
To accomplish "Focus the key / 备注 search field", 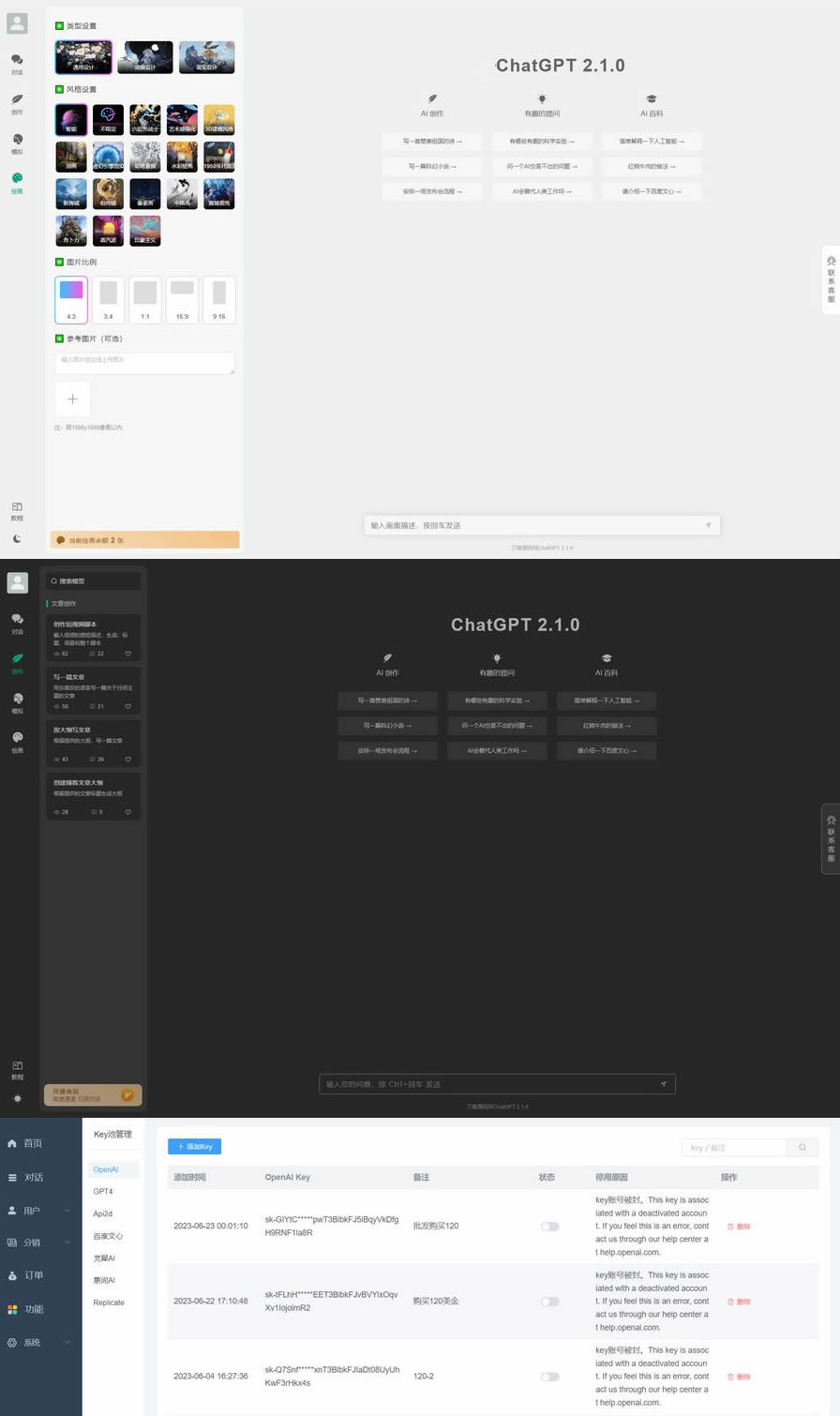I will [734, 1148].
